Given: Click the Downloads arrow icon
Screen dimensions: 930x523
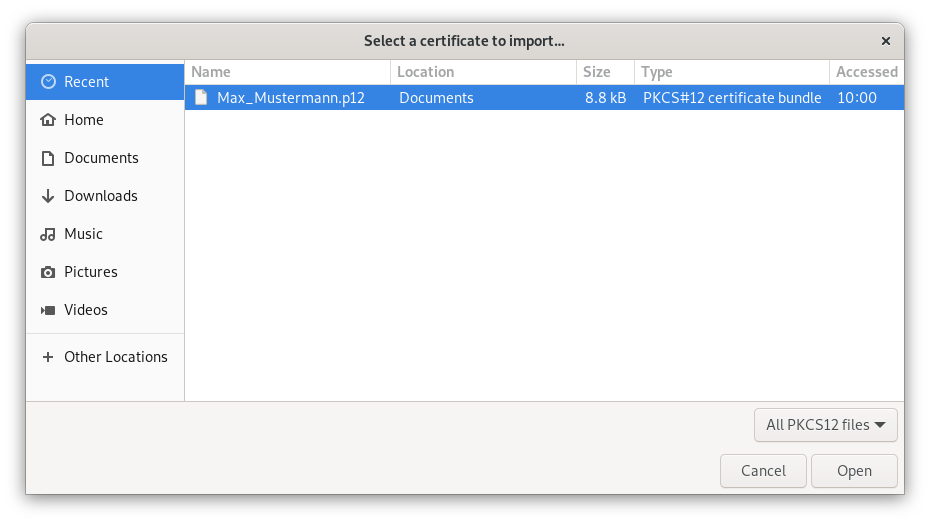Looking at the screenshot, I should point(48,196).
